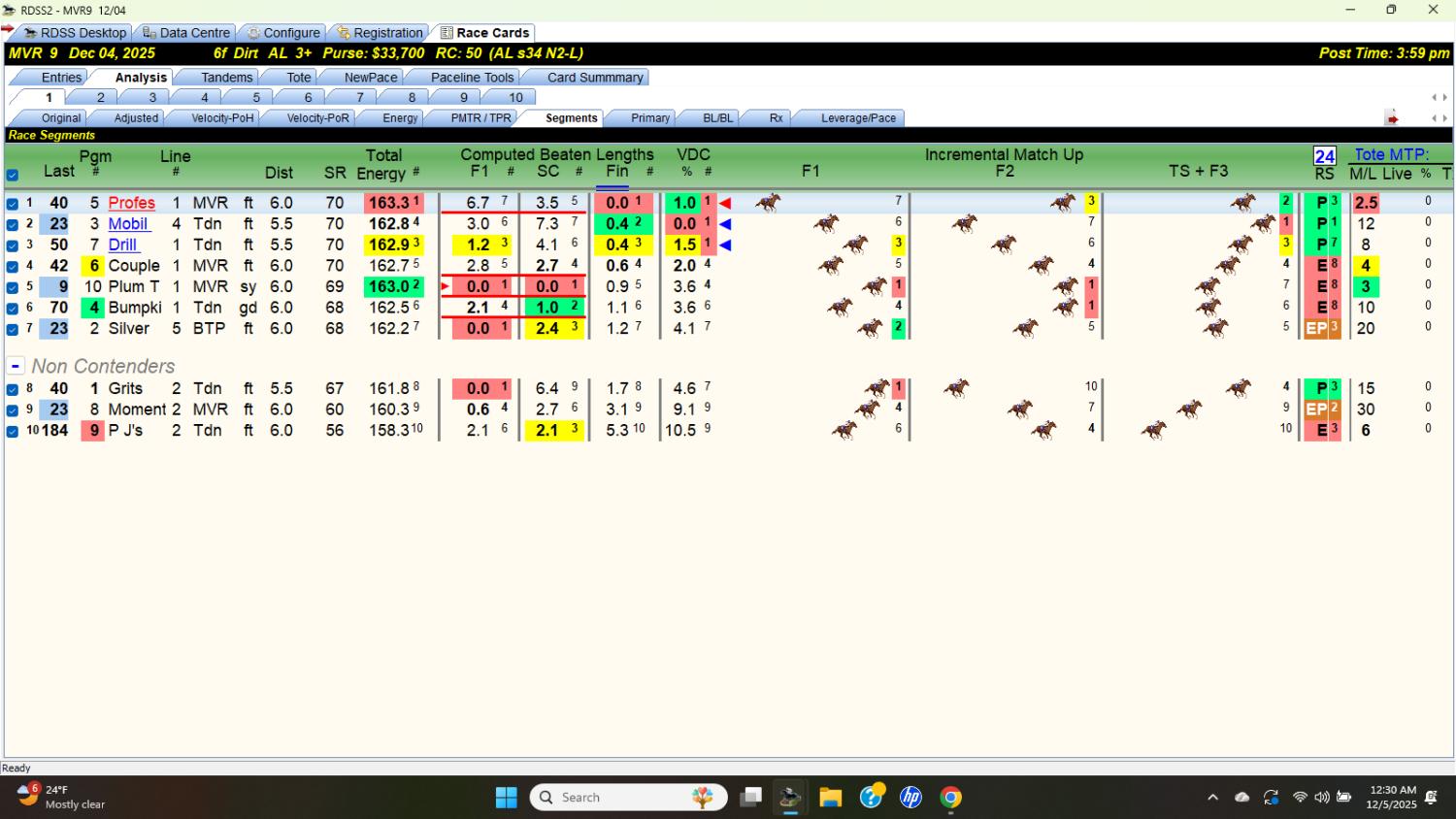Open the Profes horse link

pos(132,203)
